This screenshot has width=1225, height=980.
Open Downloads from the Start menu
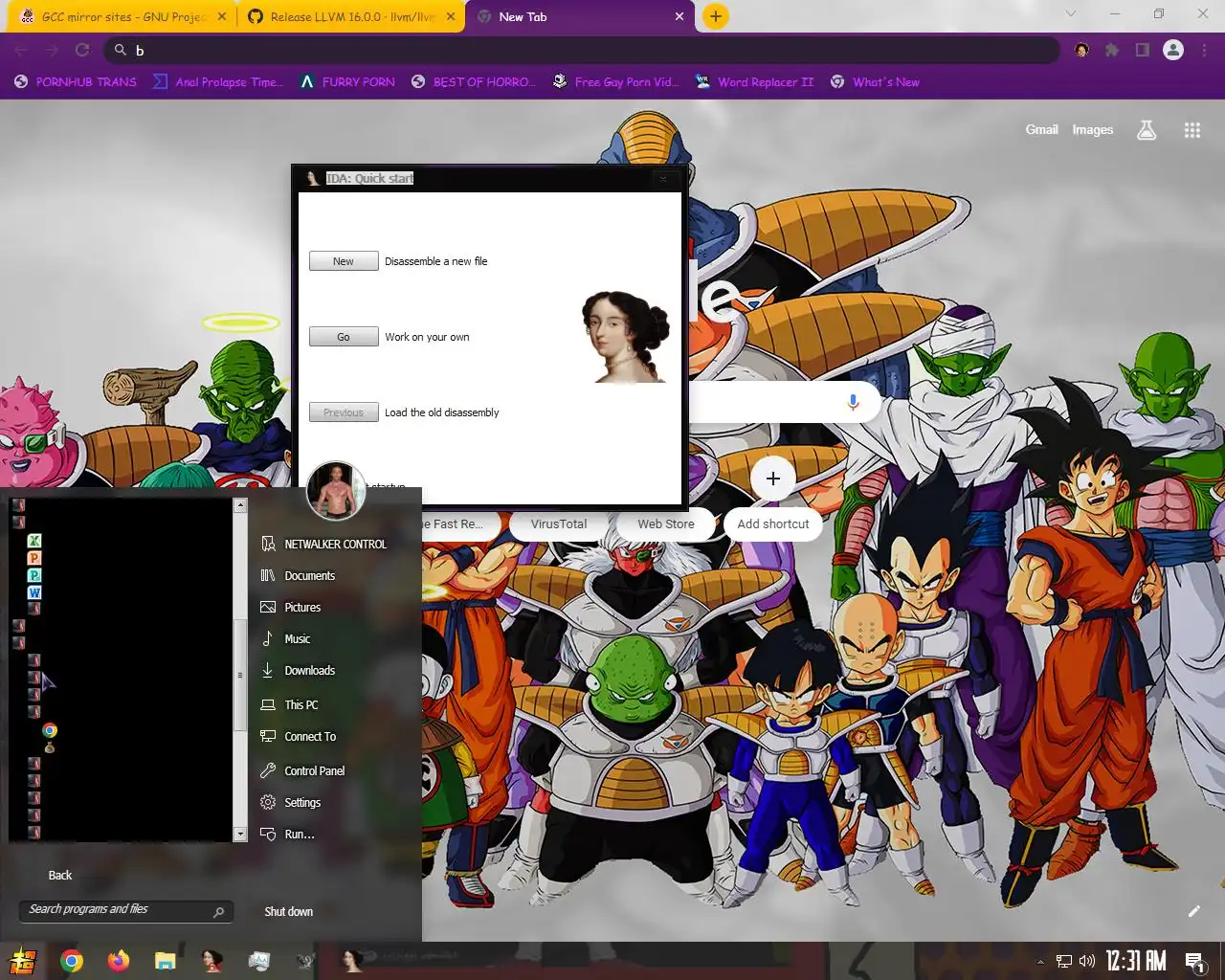pyautogui.click(x=298, y=670)
